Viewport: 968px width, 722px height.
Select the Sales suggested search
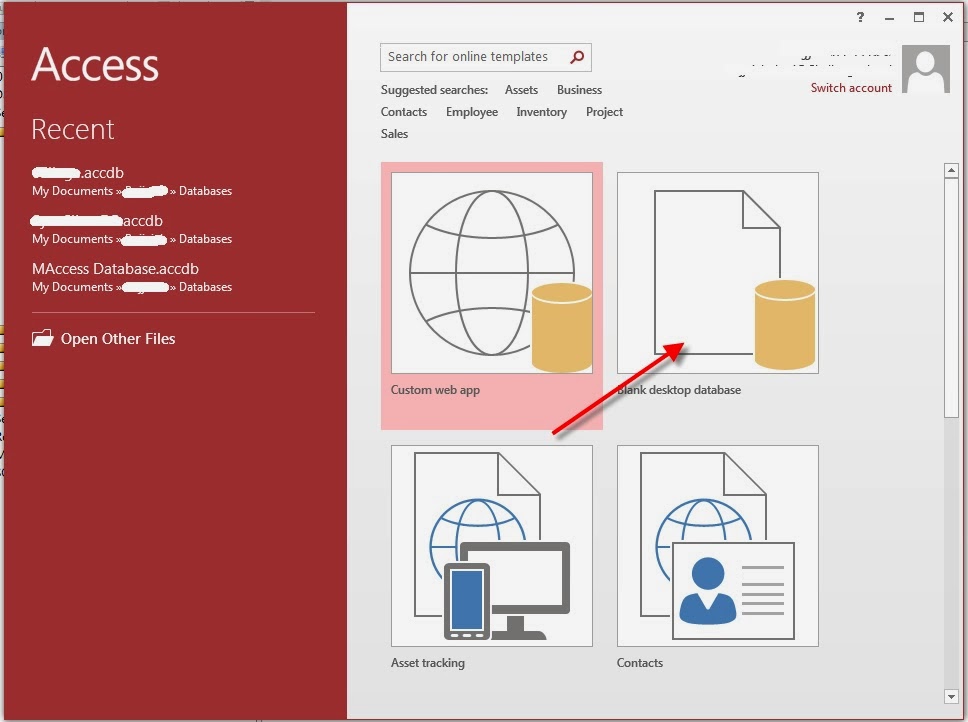[x=394, y=133]
